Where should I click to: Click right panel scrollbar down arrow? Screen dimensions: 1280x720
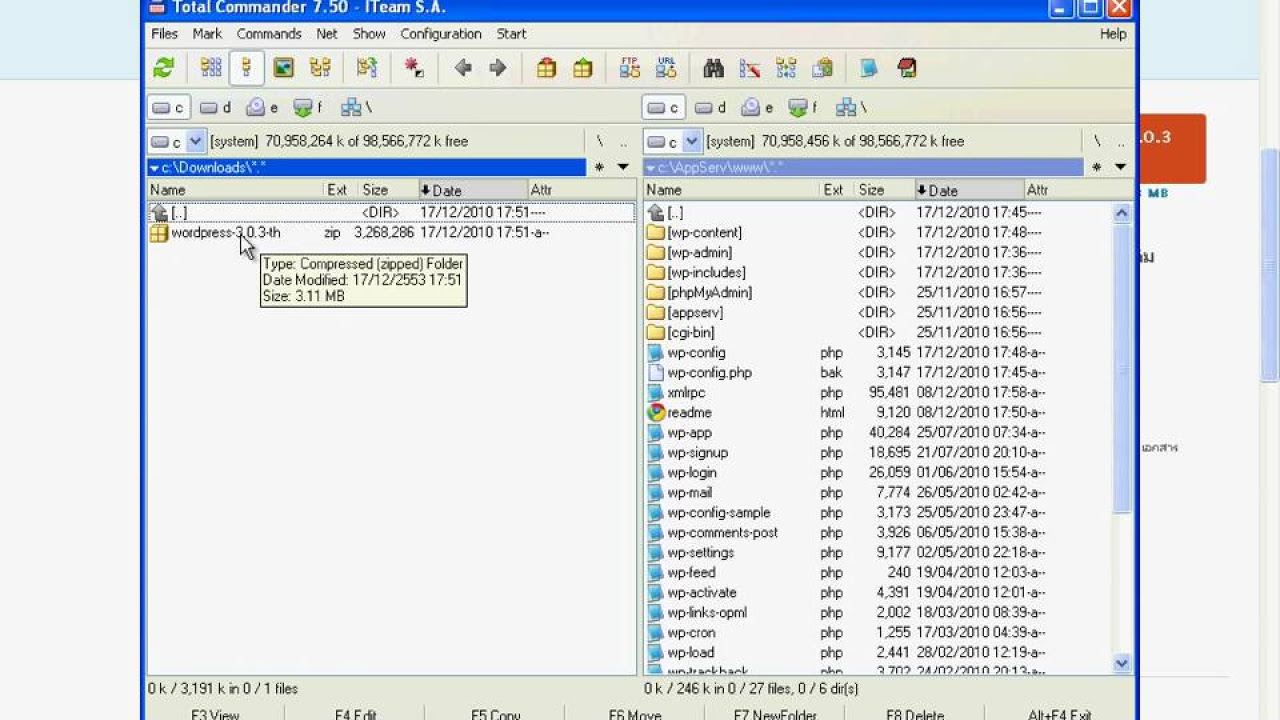pyautogui.click(x=1121, y=663)
